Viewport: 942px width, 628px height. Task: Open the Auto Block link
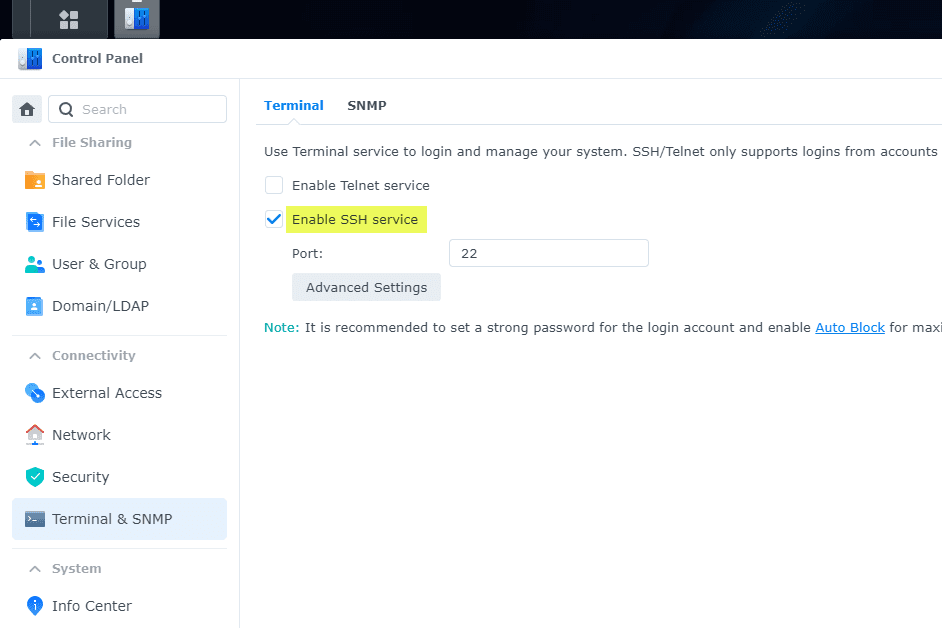pyautogui.click(x=850, y=327)
